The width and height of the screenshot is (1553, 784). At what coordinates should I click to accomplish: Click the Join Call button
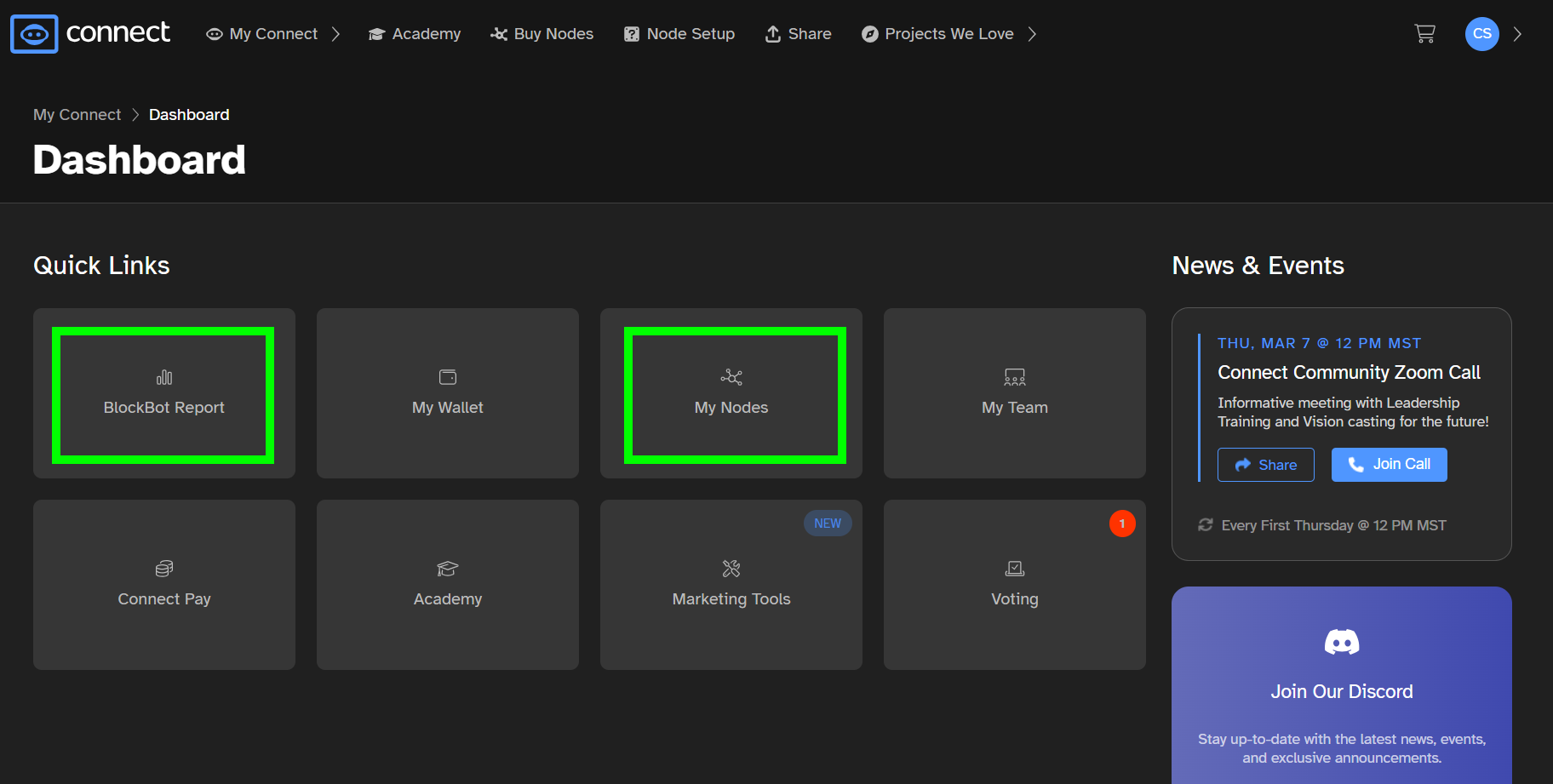pos(1390,465)
